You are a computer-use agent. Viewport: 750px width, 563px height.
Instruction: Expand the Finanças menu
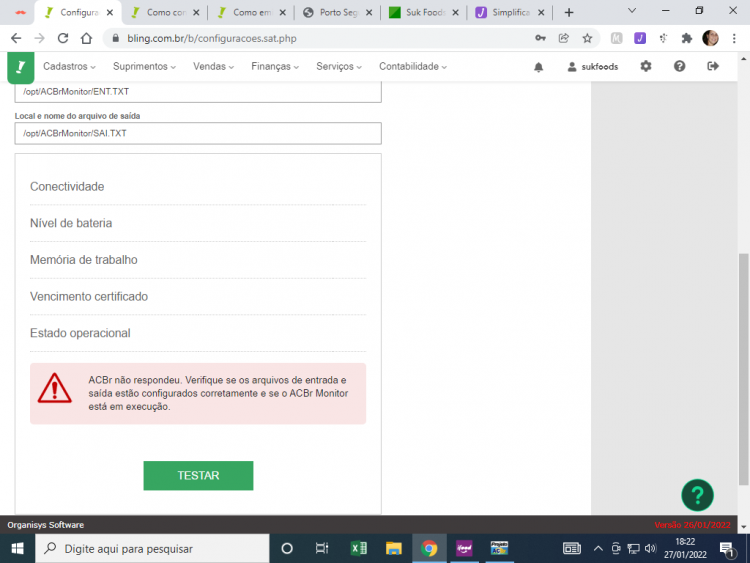(275, 66)
